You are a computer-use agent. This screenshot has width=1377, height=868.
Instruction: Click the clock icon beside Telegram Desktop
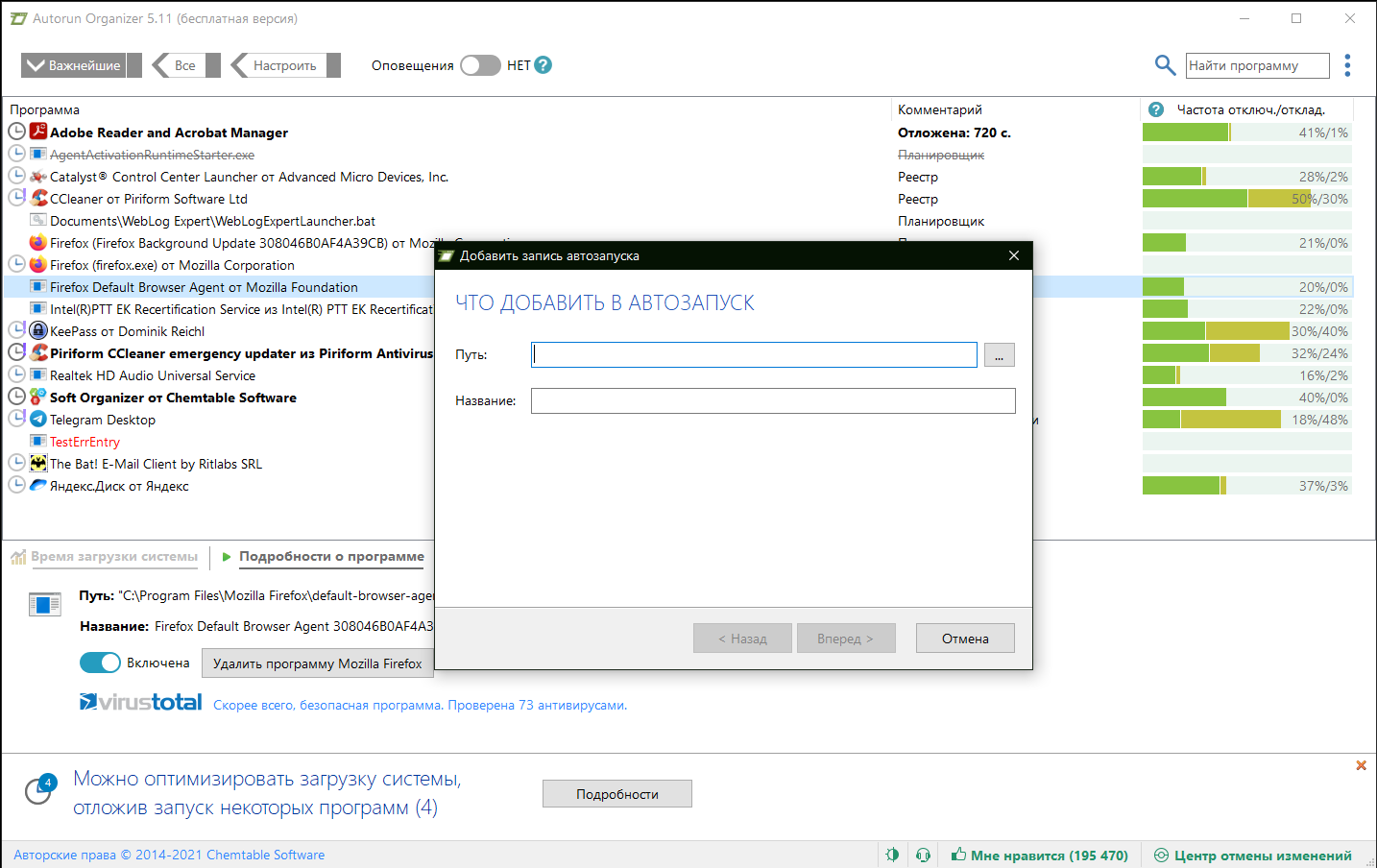pyautogui.click(x=17, y=419)
